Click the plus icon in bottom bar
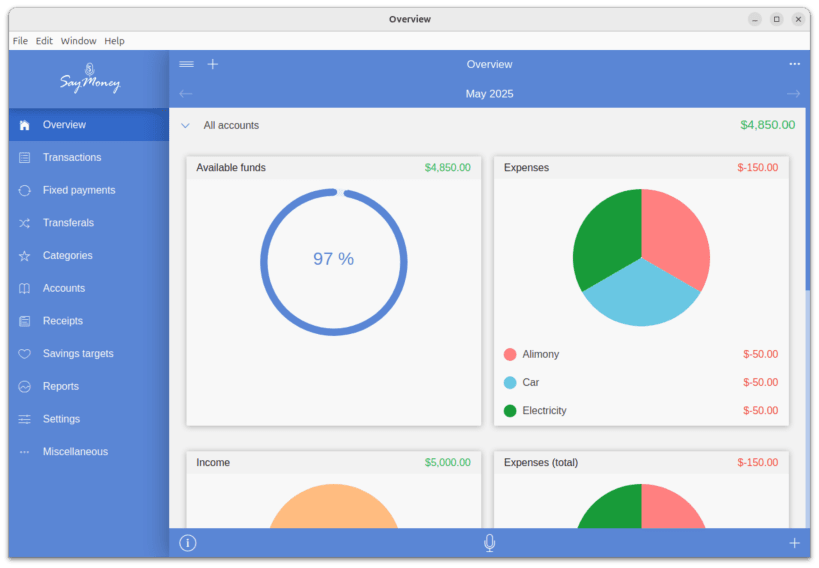This screenshot has width=819, height=568. click(x=794, y=543)
